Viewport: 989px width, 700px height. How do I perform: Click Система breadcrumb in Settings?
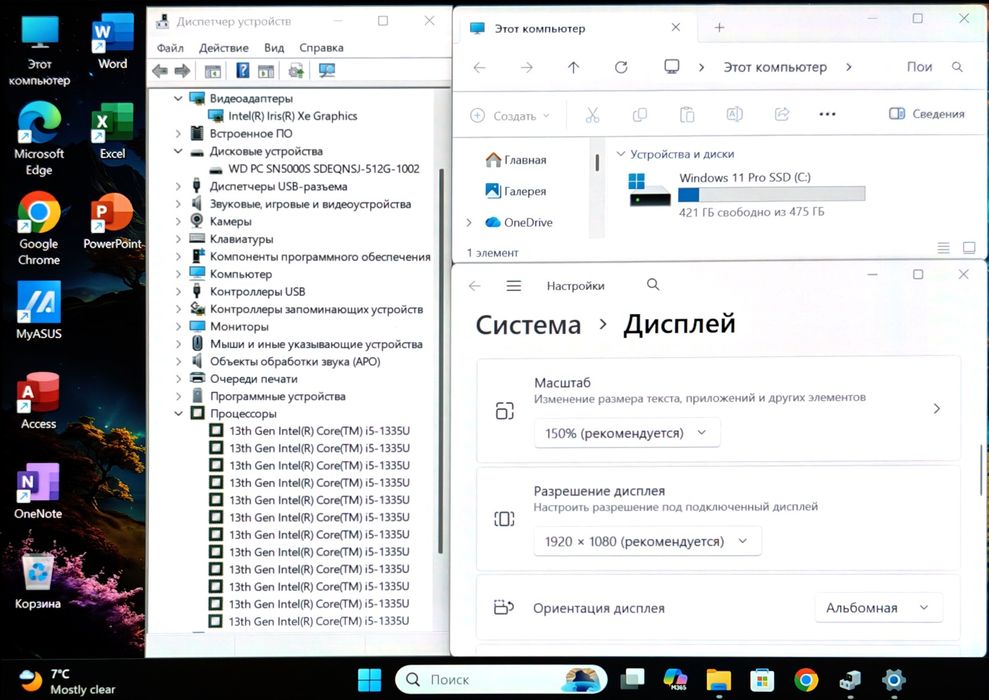(x=528, y=325)
